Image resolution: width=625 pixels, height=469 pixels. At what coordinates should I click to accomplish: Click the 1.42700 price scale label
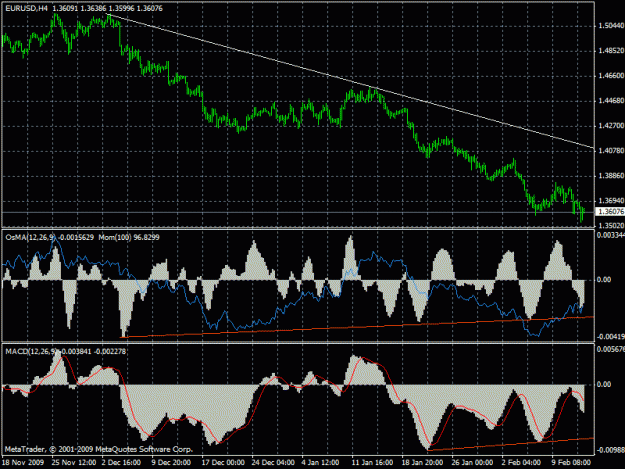point(611,126)
